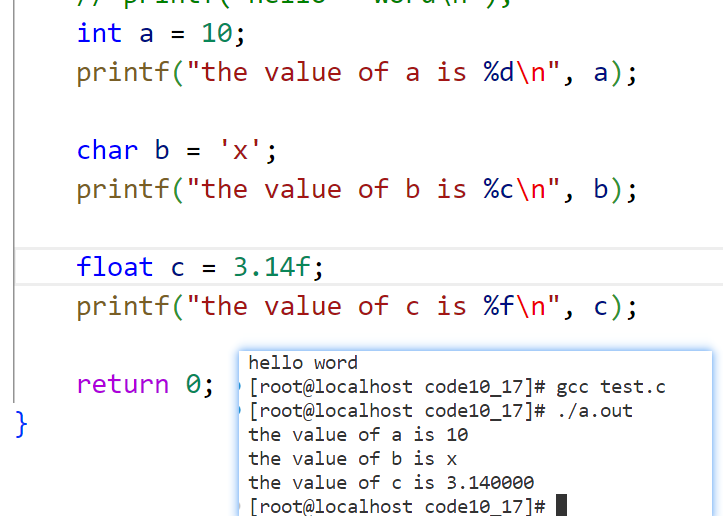The width and height of the screenshot is (723, 516).
Task: Click the printf line with "%c\n", b
Action: (357, 190)
